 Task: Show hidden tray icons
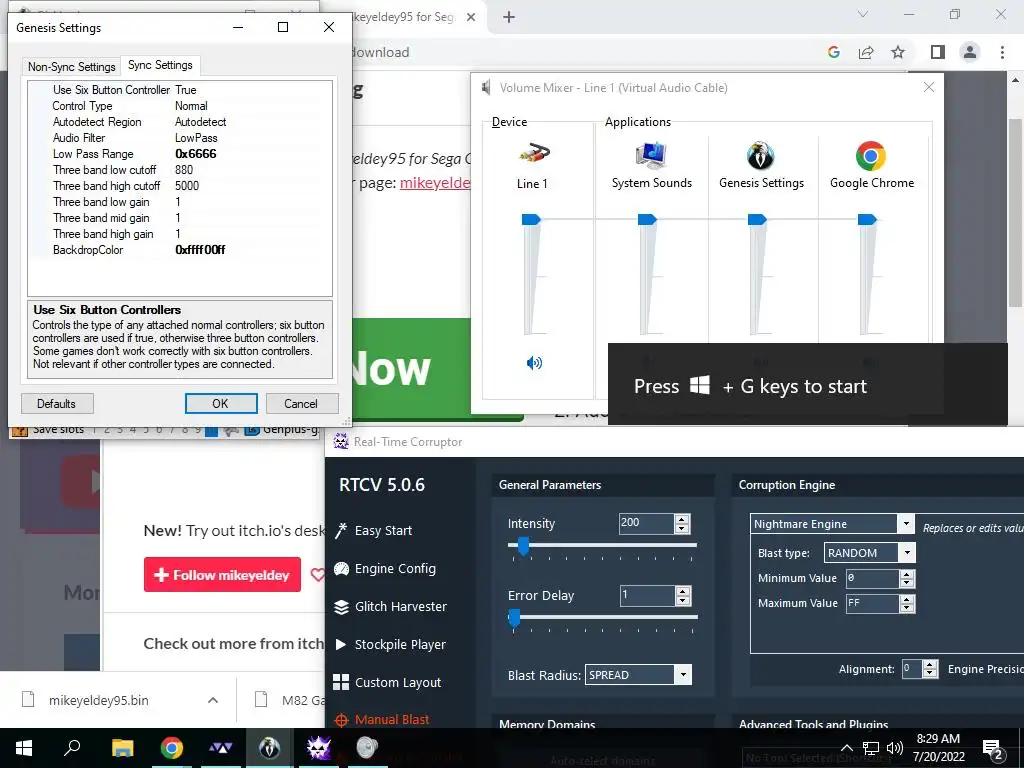pos(846,748)
